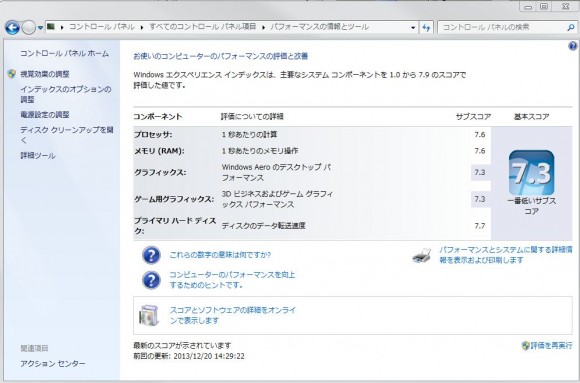
Task: Expand the breadcrumb arrow after すべてのコントロール パネル項目
Action: click(x=263, y=27)
